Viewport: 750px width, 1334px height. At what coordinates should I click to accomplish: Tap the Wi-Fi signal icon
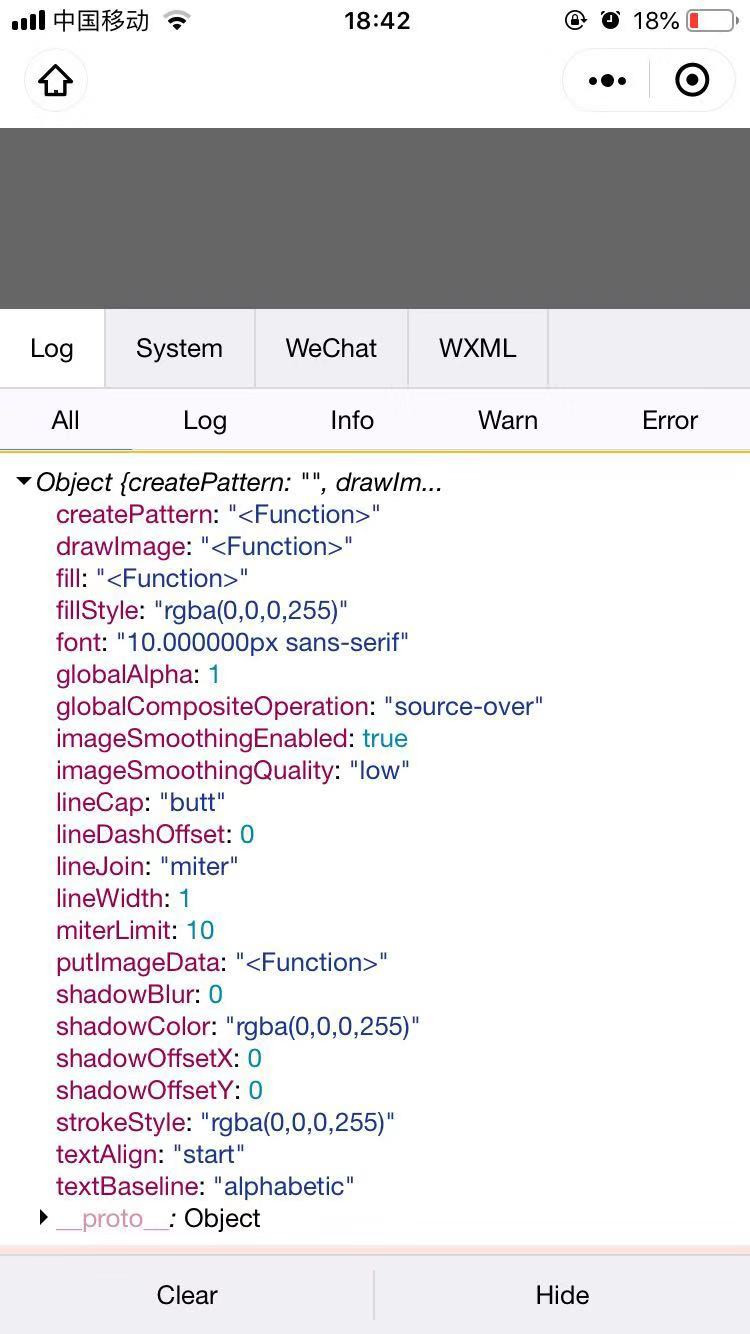[177, 20]
